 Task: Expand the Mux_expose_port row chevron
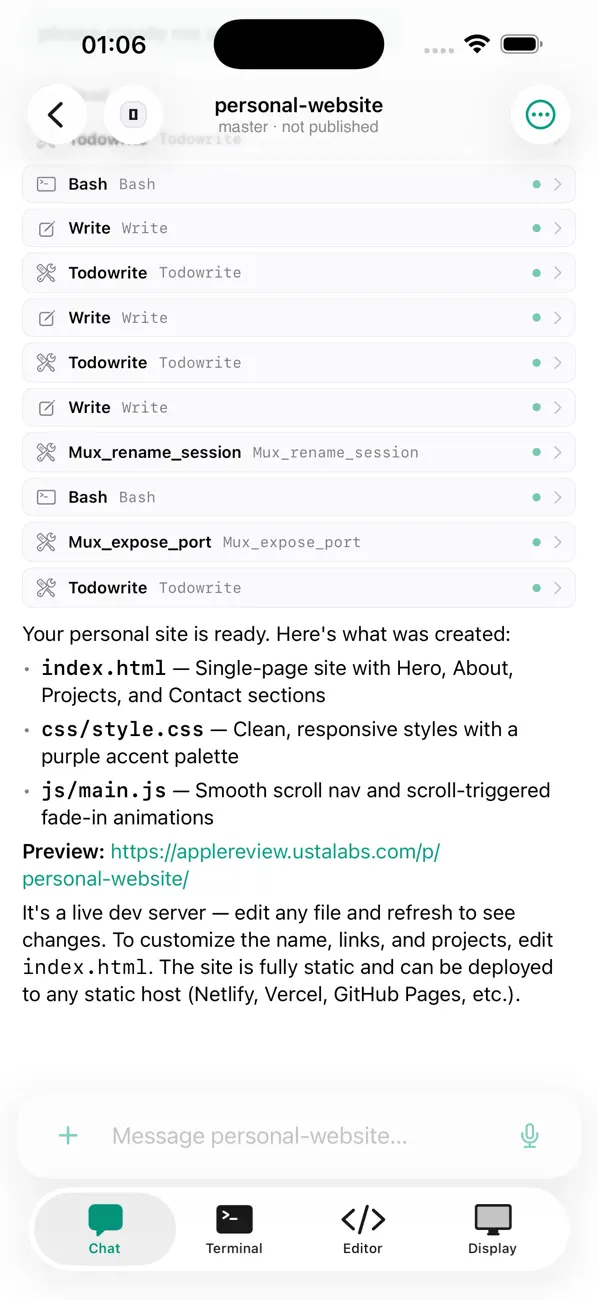(558, 542)
